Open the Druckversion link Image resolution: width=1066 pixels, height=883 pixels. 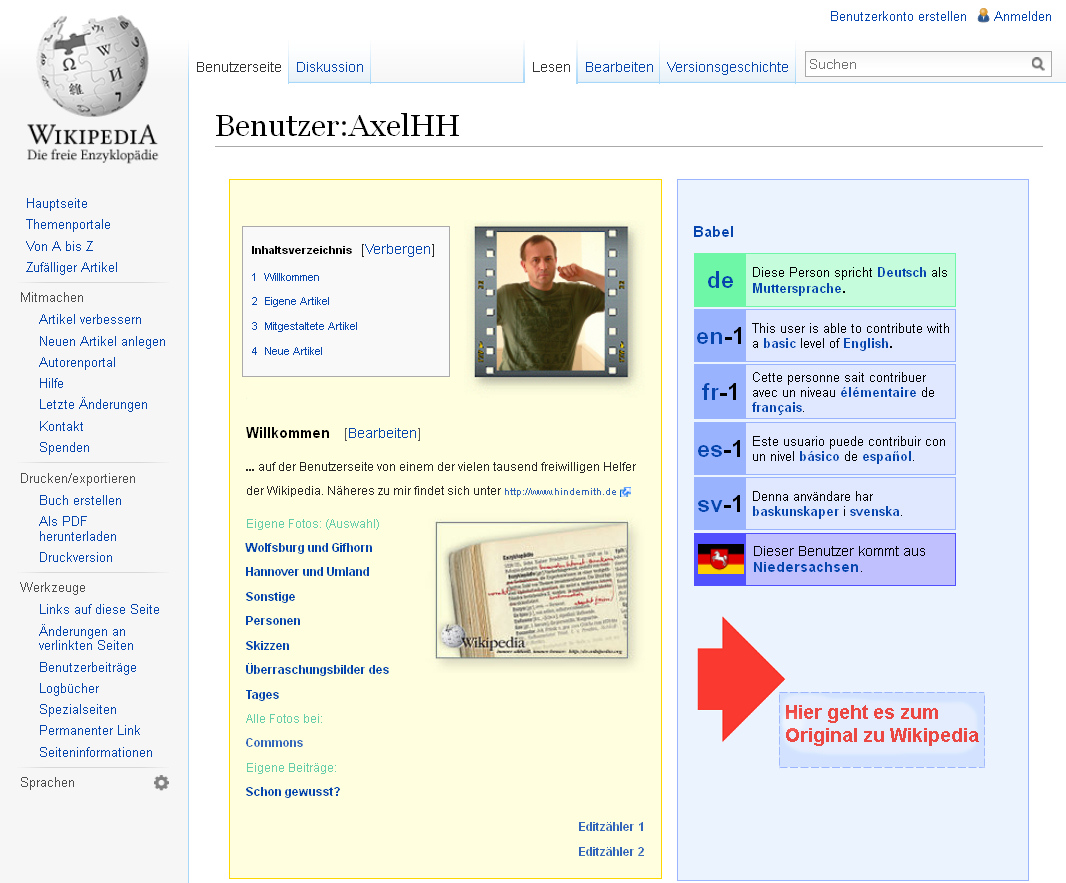click(75, 557)
